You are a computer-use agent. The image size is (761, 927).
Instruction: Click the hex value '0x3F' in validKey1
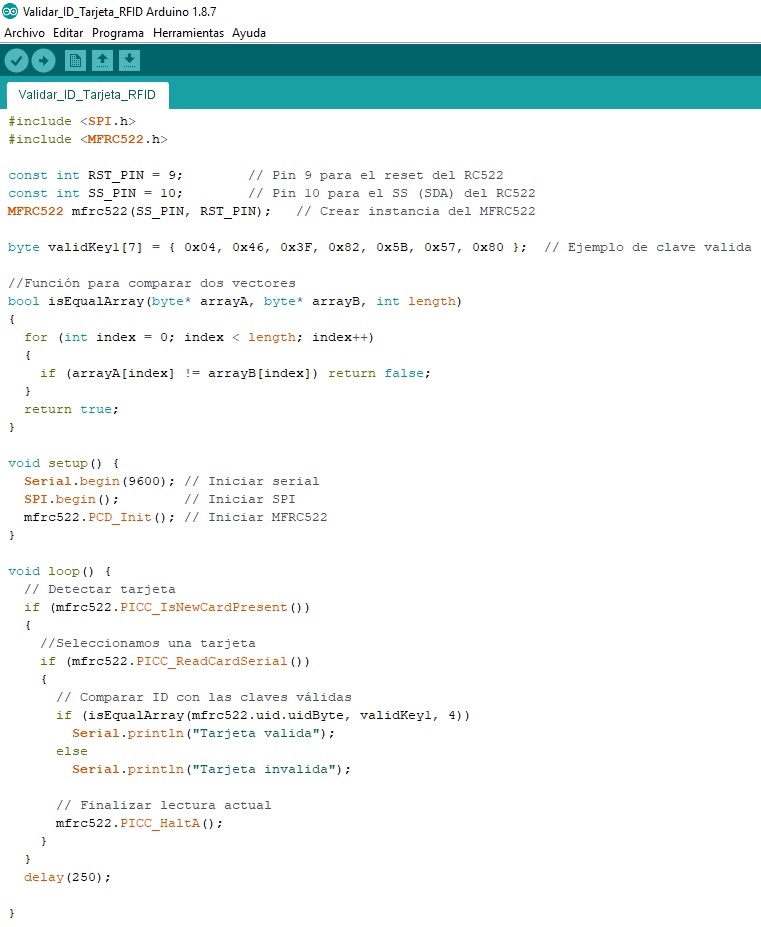point(296,248)
